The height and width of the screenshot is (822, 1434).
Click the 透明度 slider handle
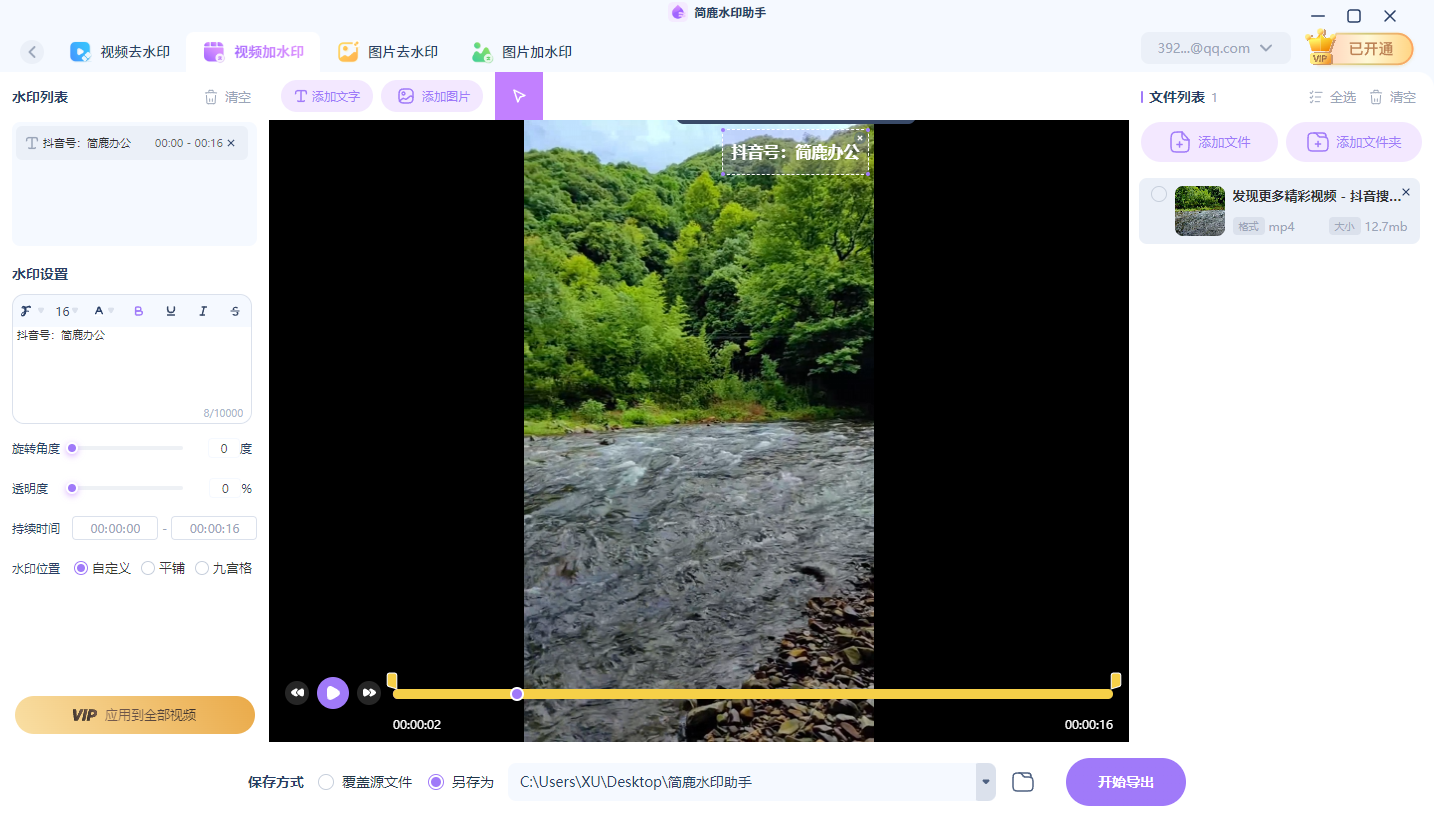tap(72, 488)
